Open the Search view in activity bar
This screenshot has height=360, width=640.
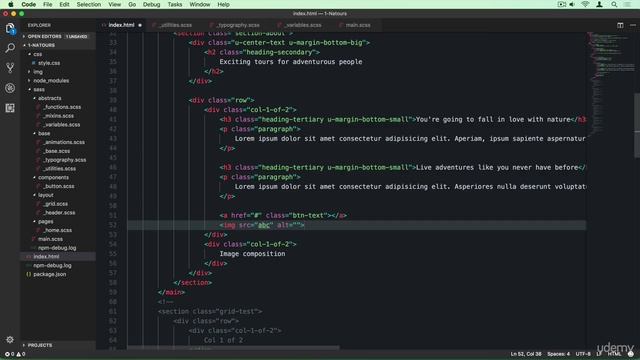click(10, 48)
